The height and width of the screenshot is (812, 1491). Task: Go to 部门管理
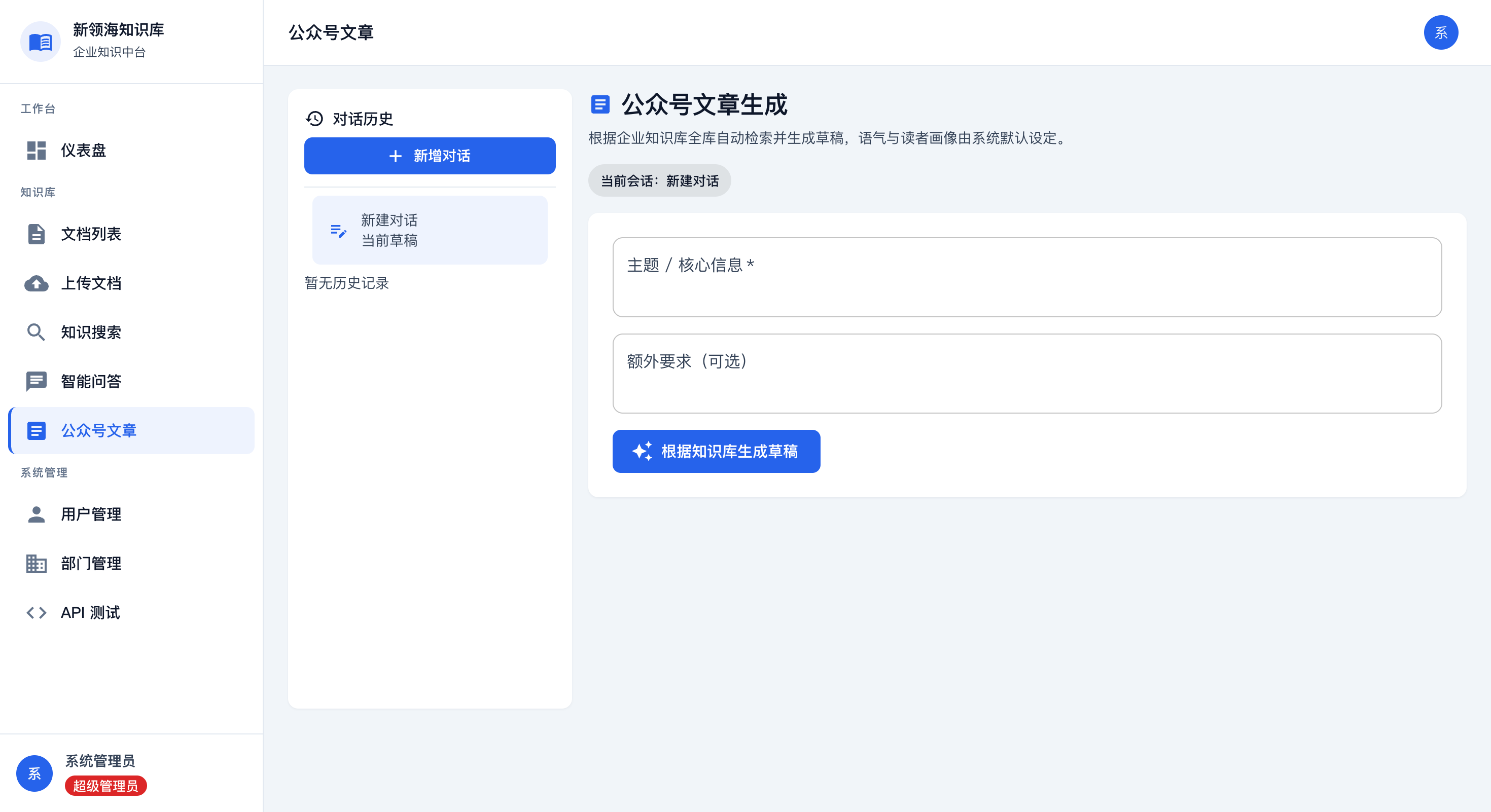pyautogui.click(x=132, y=564)
